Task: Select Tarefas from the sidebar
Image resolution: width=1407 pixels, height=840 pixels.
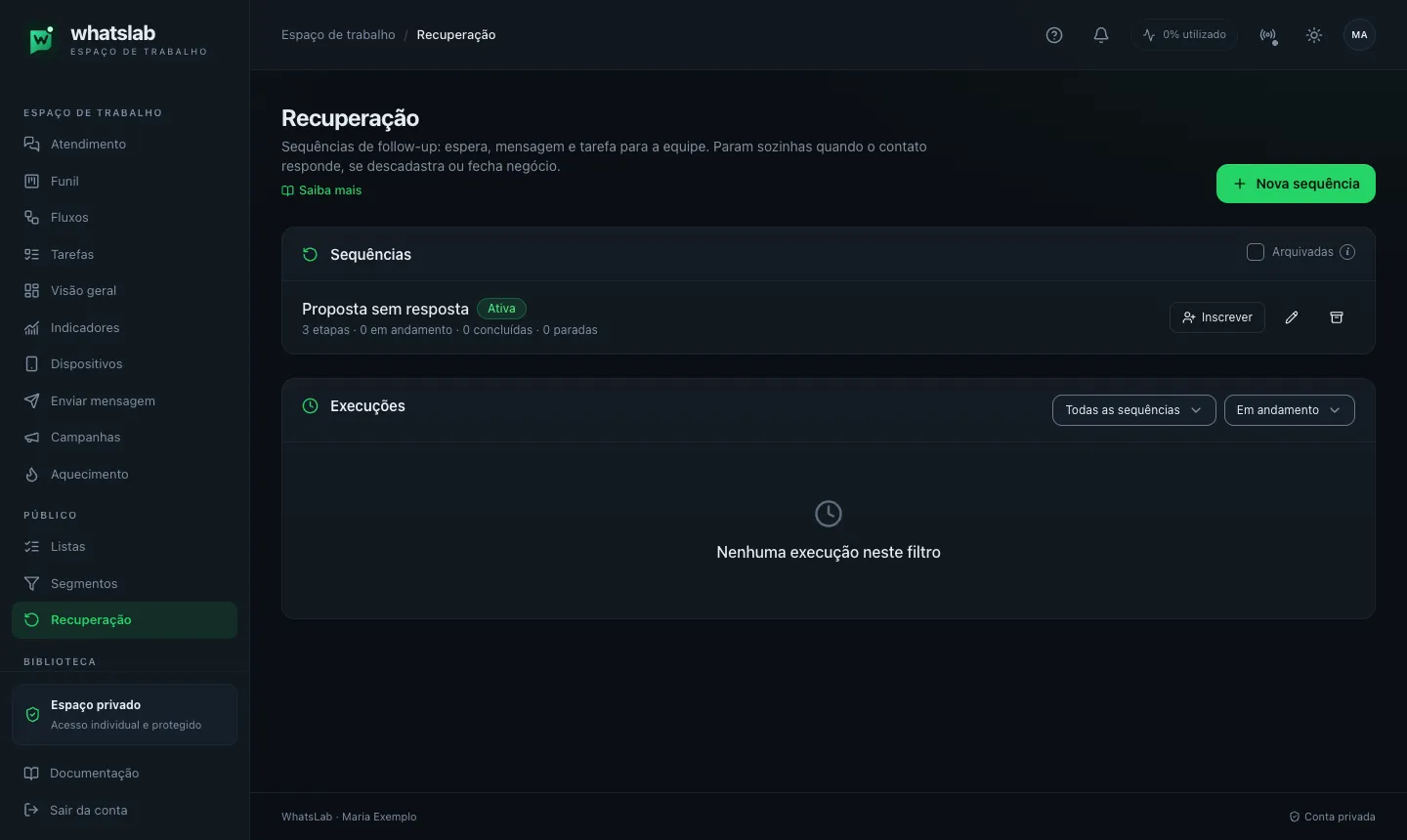Action: click(x=124, y=254)
